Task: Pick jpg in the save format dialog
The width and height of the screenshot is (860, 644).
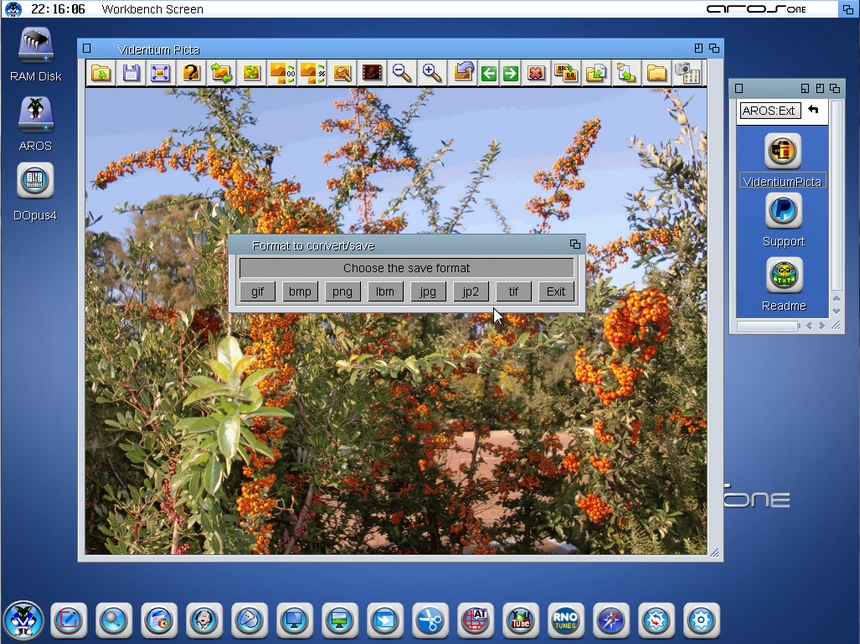Action: coord(428,292)
